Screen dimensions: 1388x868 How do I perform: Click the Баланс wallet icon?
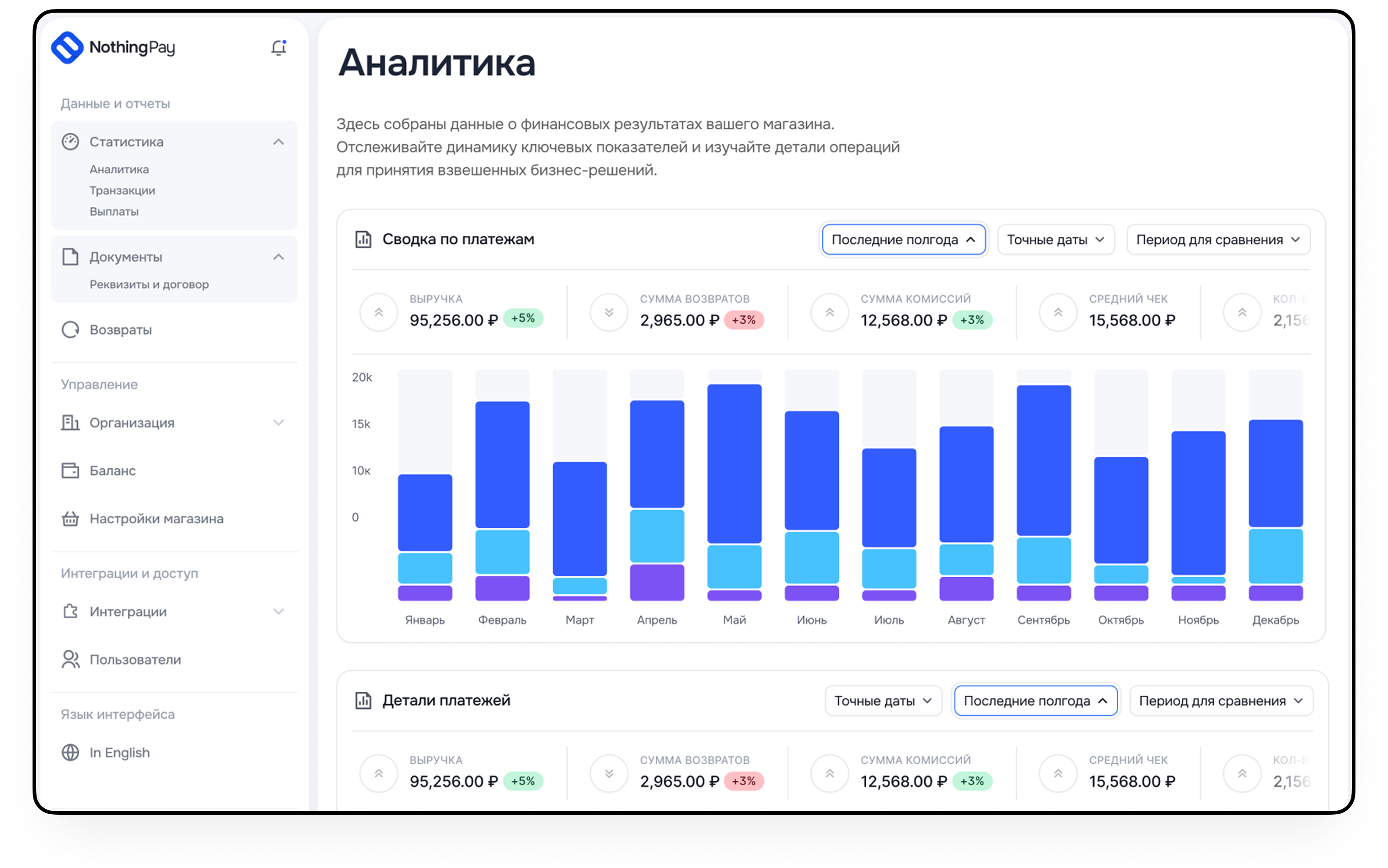point(70,470)
